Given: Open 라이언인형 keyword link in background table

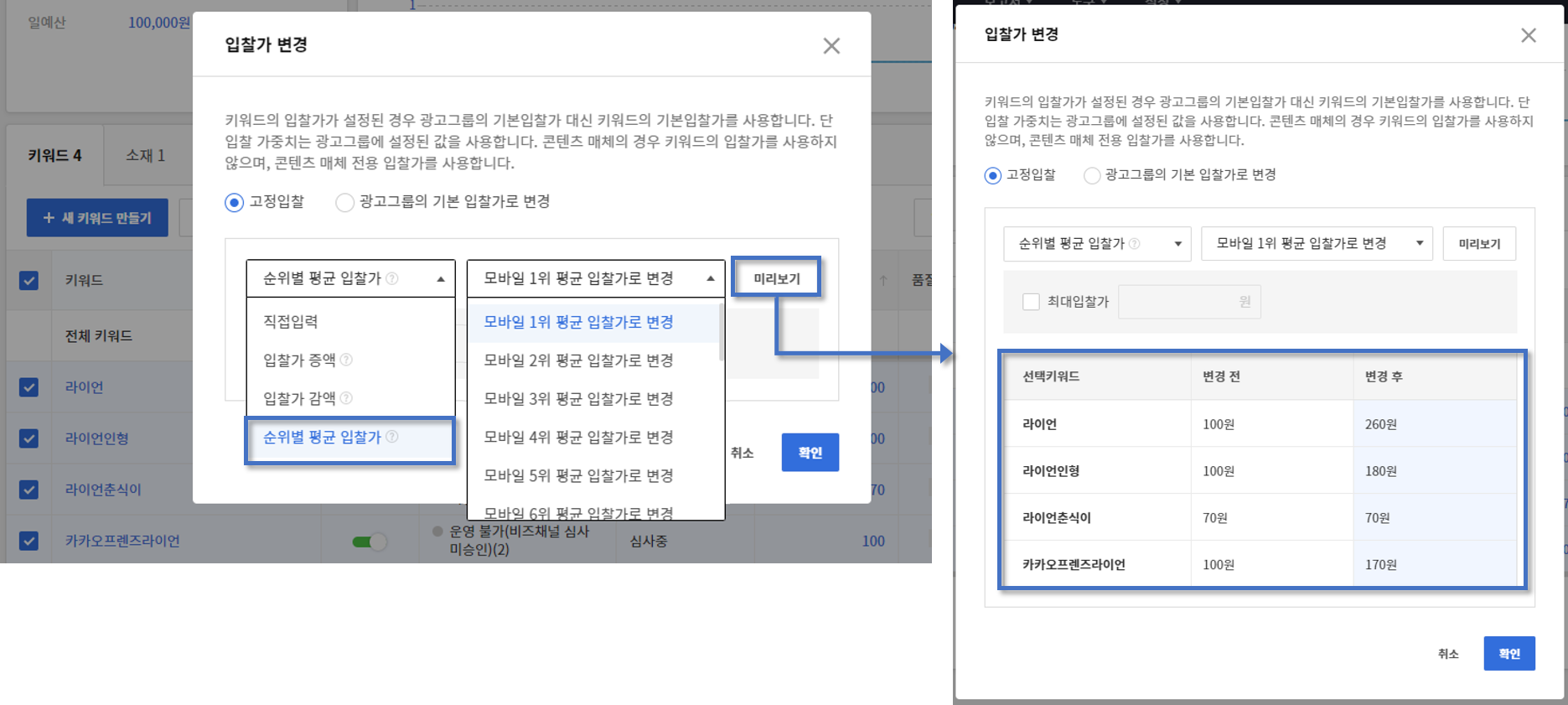Looking at the screenshot, I should [96, 438].
